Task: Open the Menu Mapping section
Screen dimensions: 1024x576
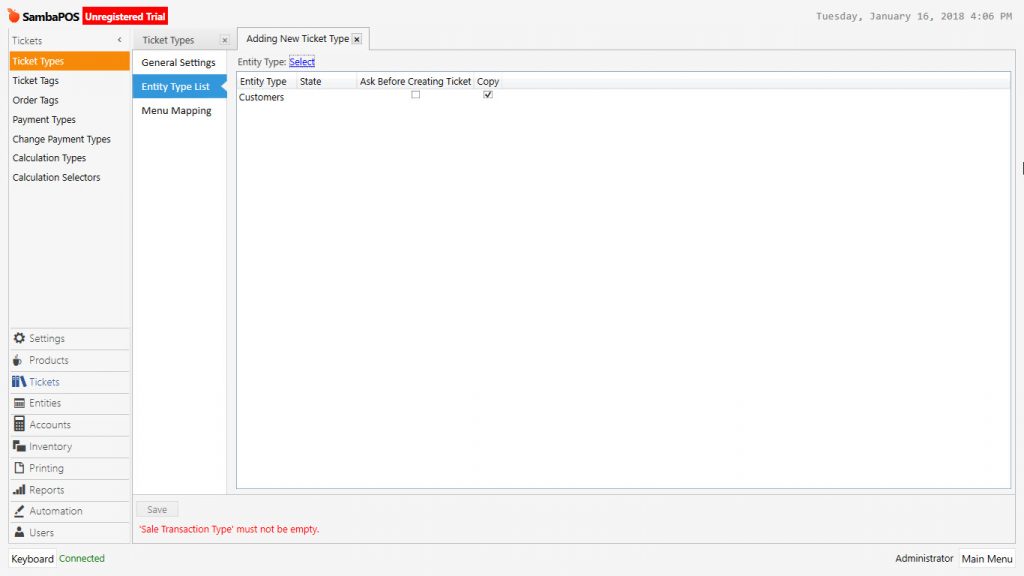Action: point(178,110)
